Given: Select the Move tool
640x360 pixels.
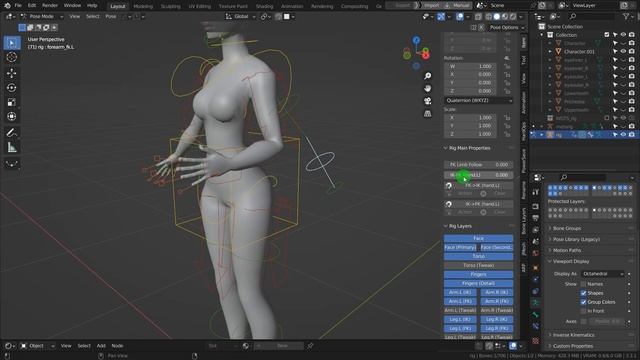Looking at the screenshot, I should coord(12,73).
